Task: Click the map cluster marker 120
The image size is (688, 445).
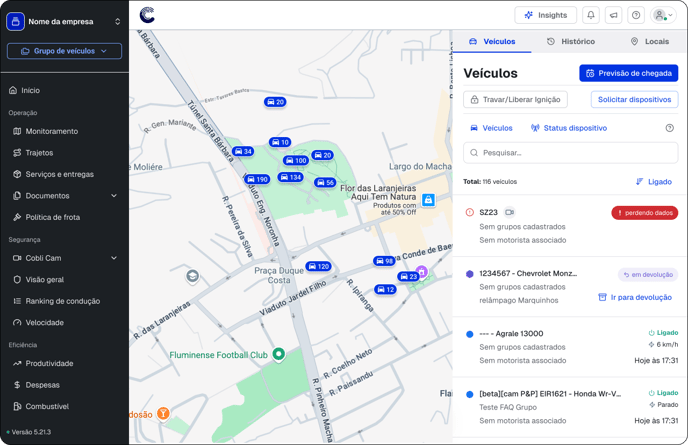Action: click(x=319, y=266)
